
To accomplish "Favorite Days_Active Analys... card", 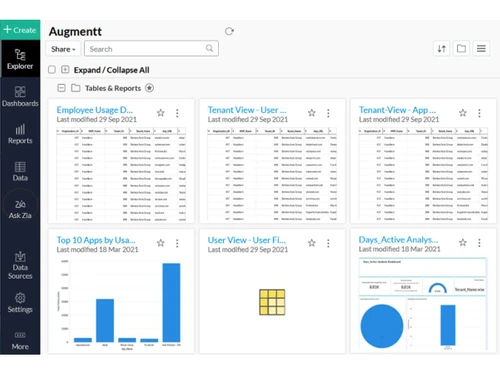I will pos(463,243).
